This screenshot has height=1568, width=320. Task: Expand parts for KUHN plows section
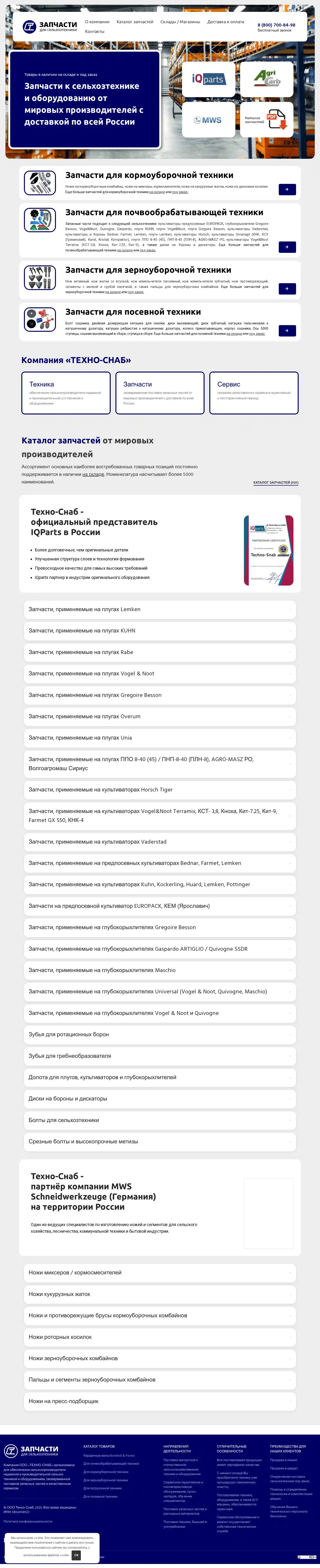[x=159, y=631]
